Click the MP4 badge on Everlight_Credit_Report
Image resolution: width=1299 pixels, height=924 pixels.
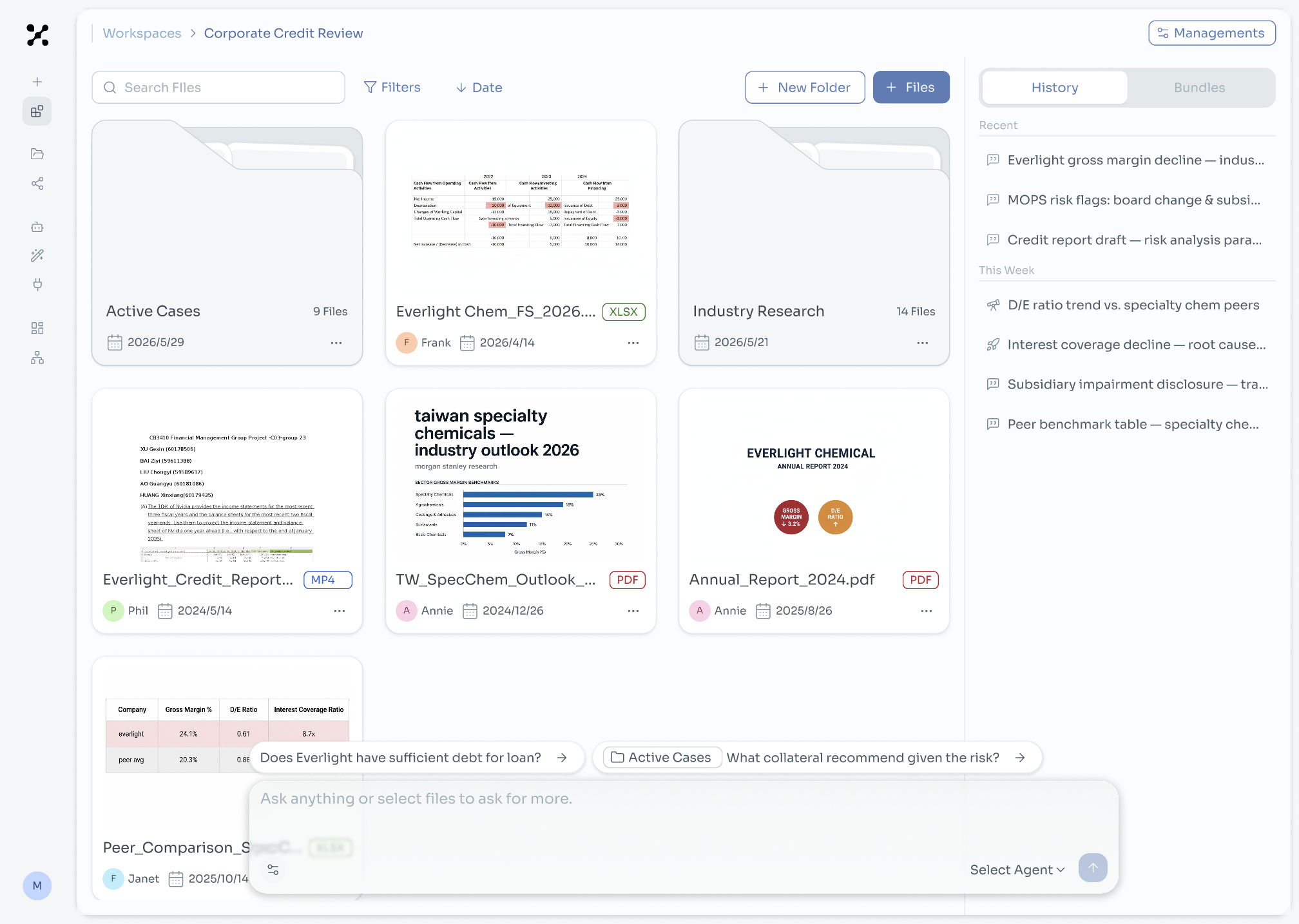[x=328, y=580]
